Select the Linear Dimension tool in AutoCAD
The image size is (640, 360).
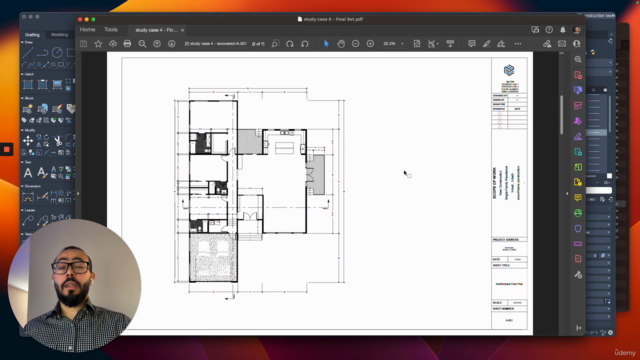click(28, 198)
